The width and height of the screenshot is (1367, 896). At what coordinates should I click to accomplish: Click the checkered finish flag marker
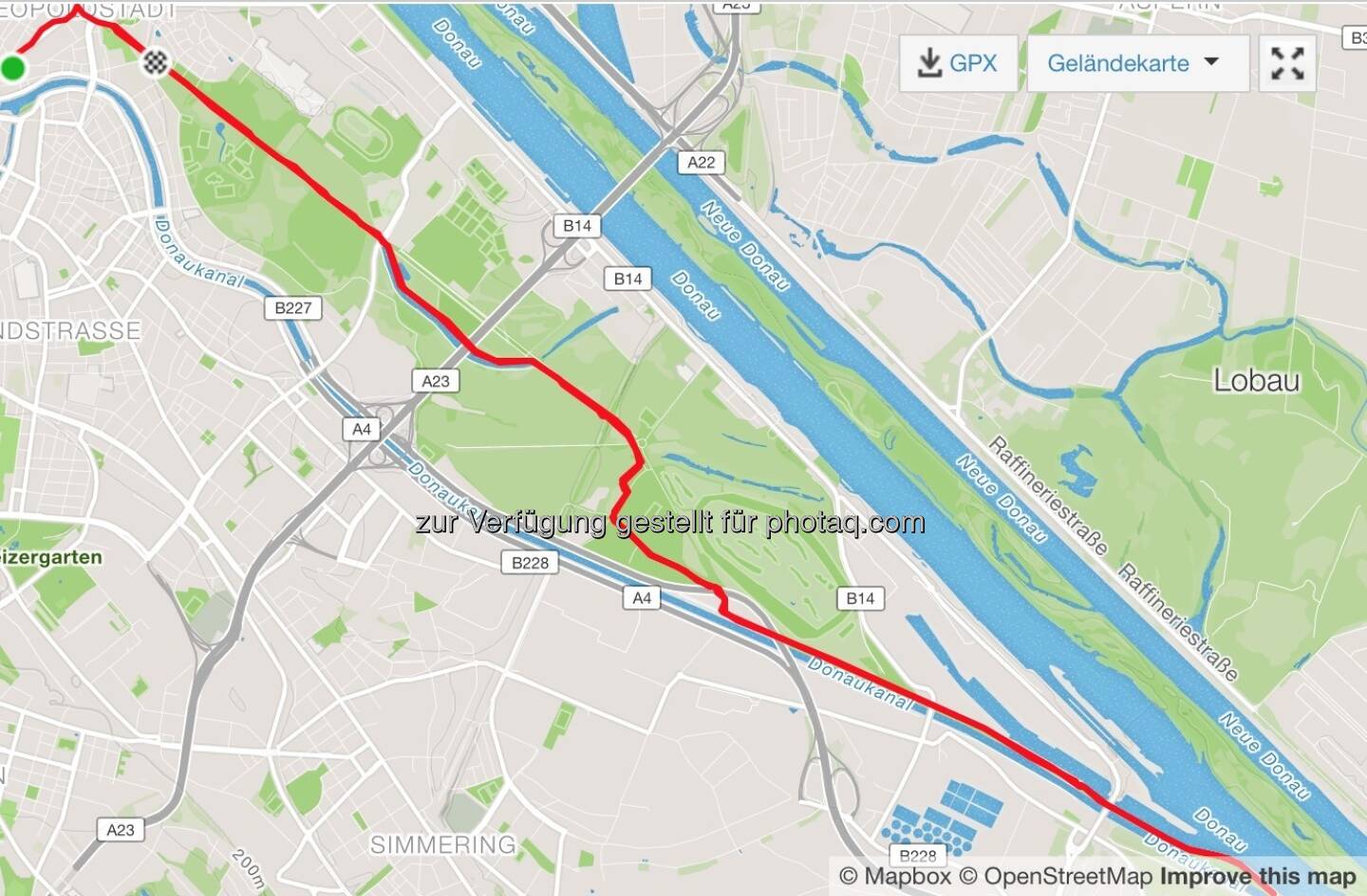tap(156, 63)
